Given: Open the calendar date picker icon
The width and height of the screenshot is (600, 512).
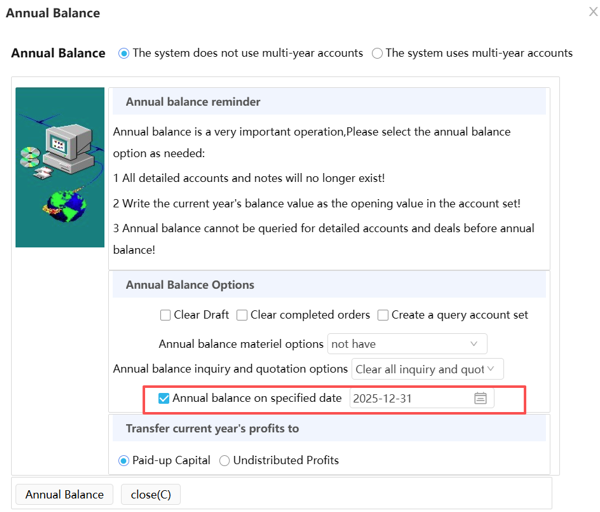Looking at the screenshot, I should [480, 398].
